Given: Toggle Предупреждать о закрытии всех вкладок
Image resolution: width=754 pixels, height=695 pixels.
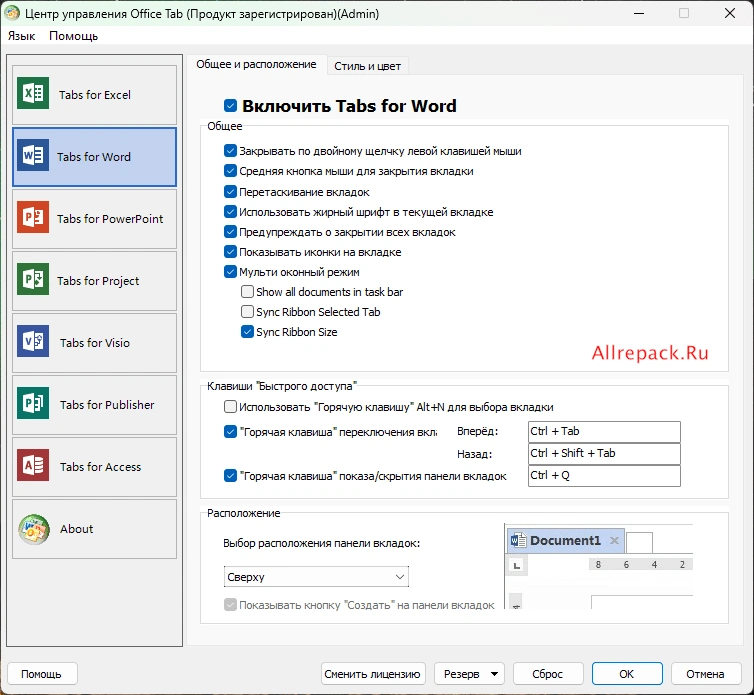Looking at the screenshot, I should click(x=230, y=232).
